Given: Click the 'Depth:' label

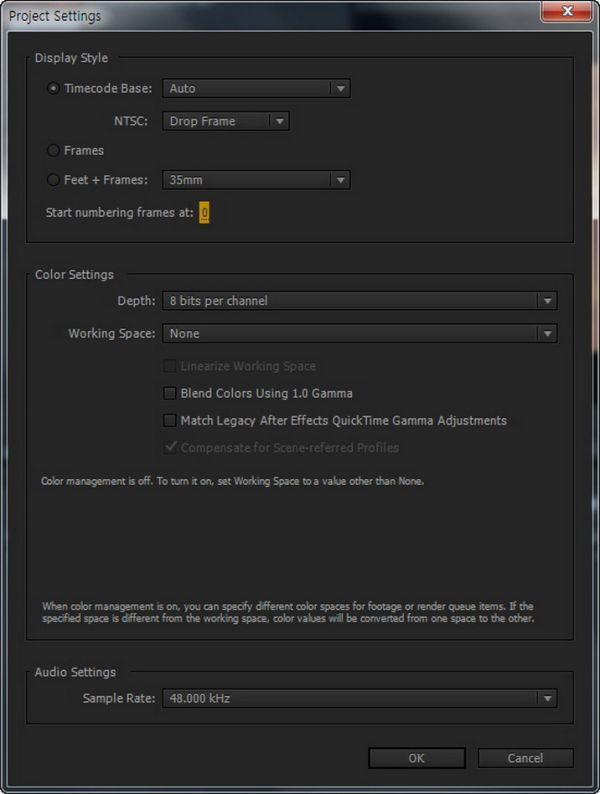Looking at the screenshot, I should (x=137, y=301).
